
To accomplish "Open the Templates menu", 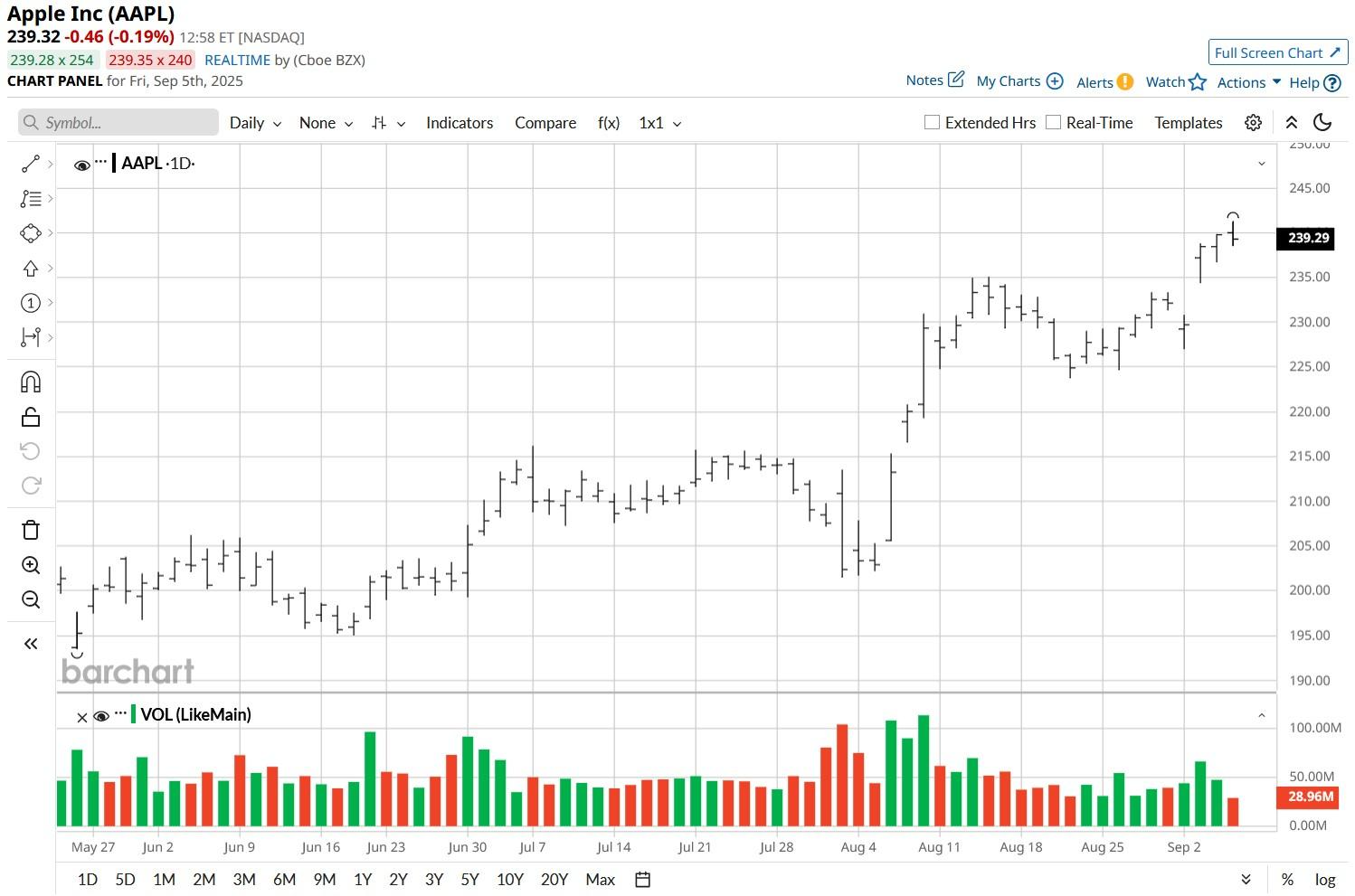I will click(1189, 123).
